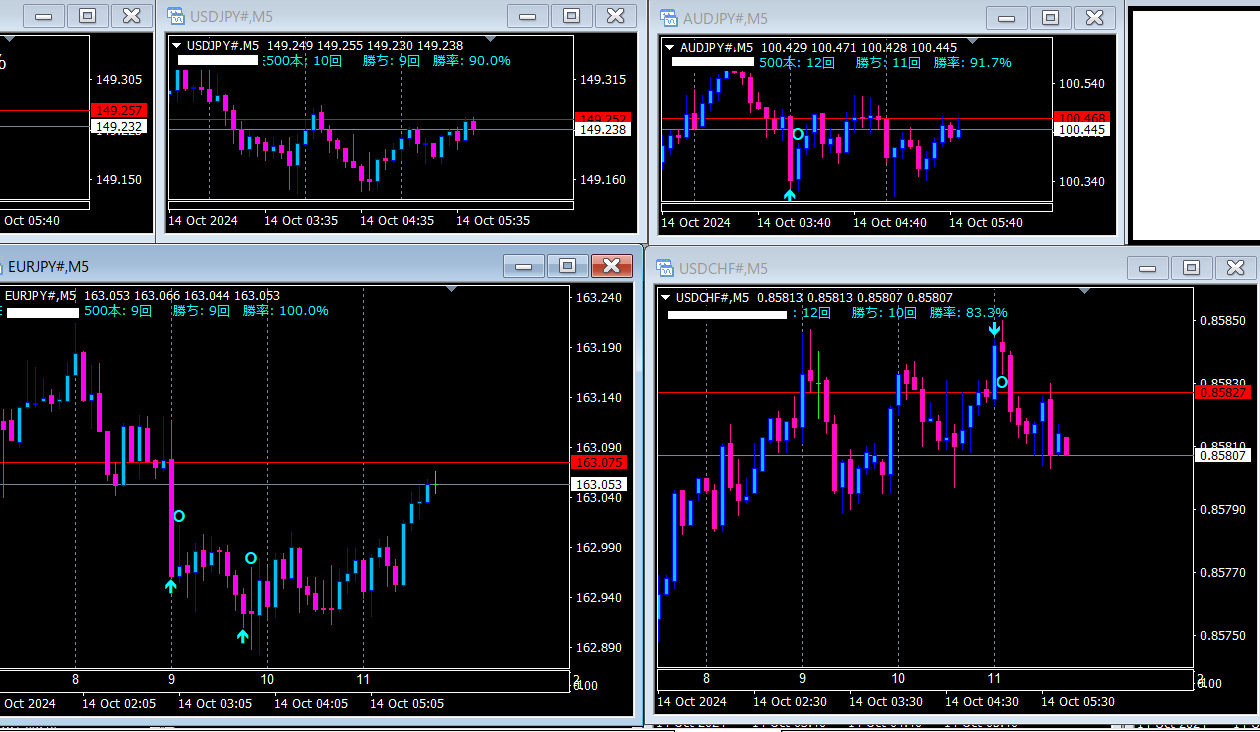Click USDCHF win rate text 勝率: 83.3%

969,313
